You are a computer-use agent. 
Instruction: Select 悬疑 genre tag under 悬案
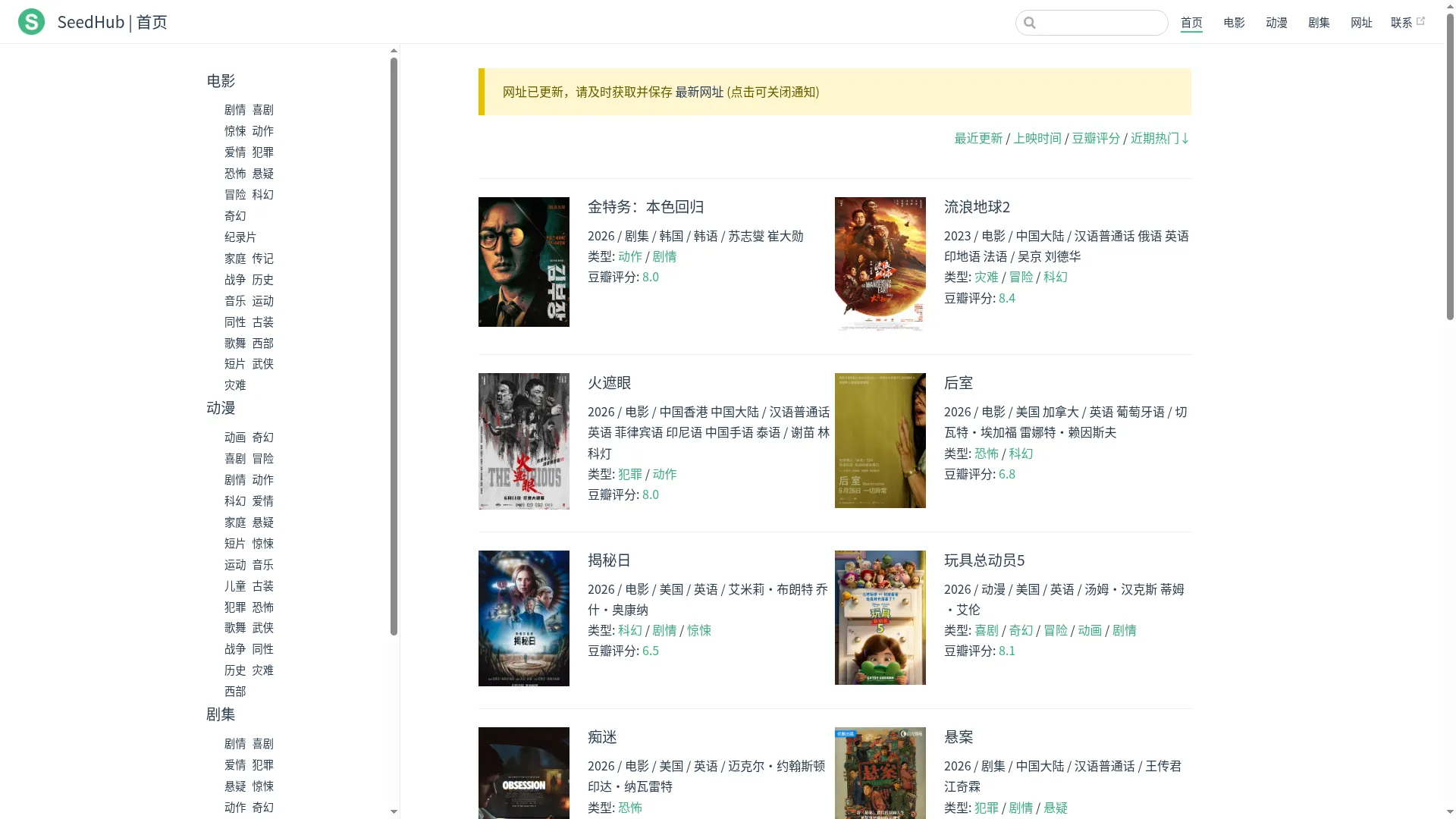(x=1055, y=808)
